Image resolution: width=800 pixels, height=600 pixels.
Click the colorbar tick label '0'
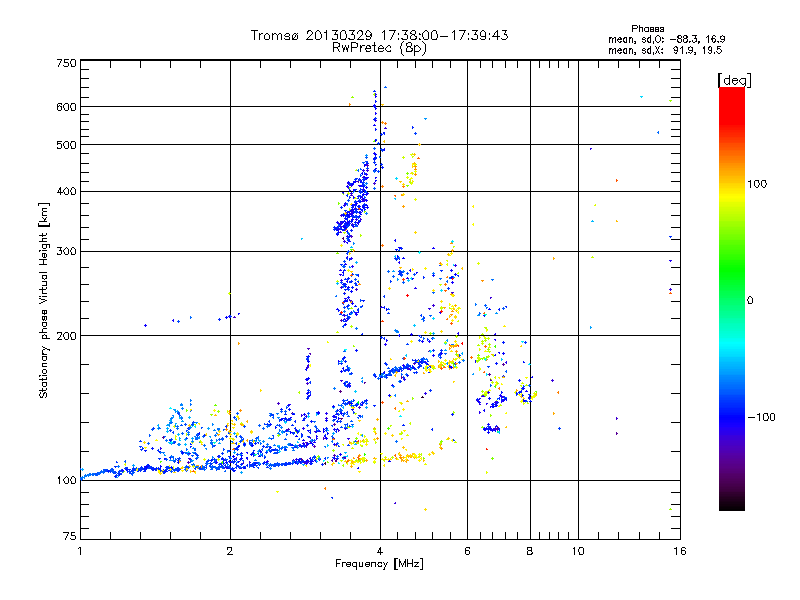tap(750, 301)
